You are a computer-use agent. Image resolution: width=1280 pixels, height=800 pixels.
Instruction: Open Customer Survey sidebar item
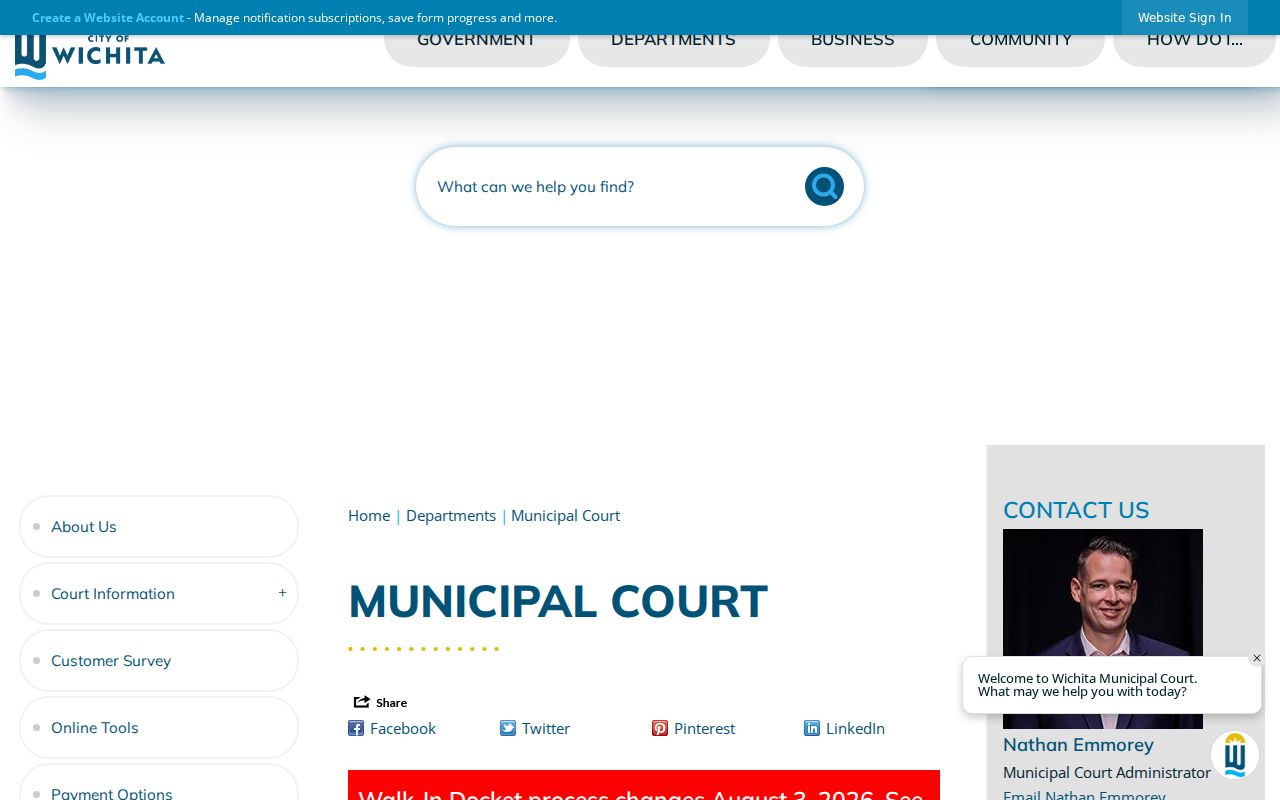(159, 660)
